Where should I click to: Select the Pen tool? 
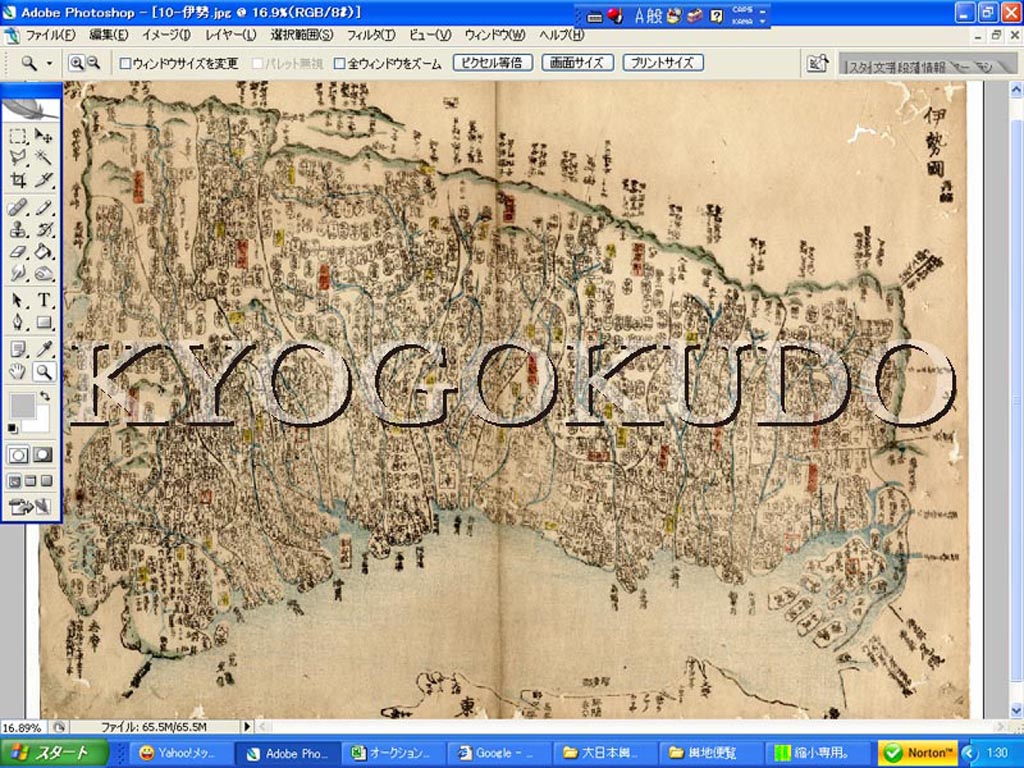point(18,322)
